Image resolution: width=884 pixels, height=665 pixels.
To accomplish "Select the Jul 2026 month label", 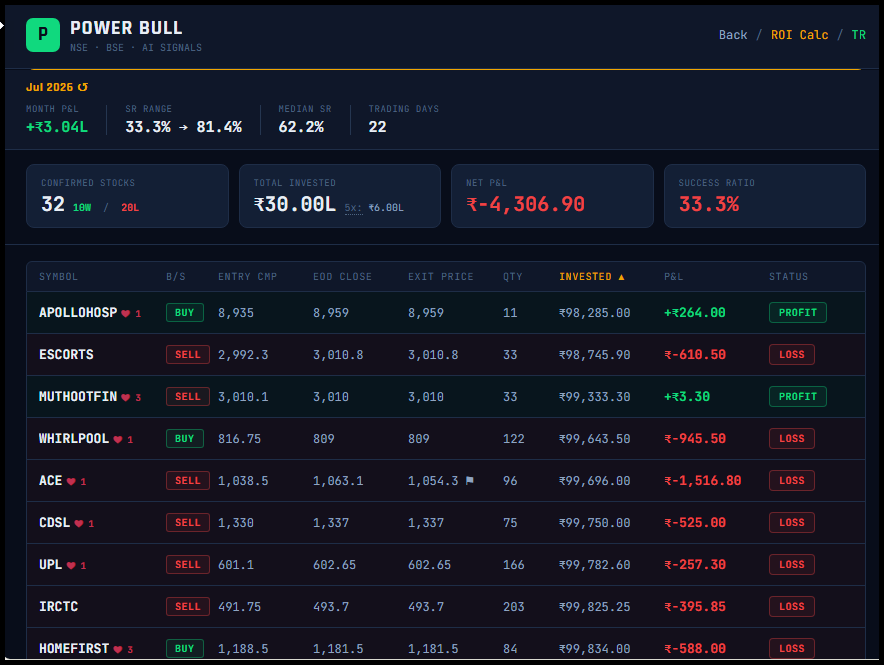I will pyautogui.click(x=50, y=87).
